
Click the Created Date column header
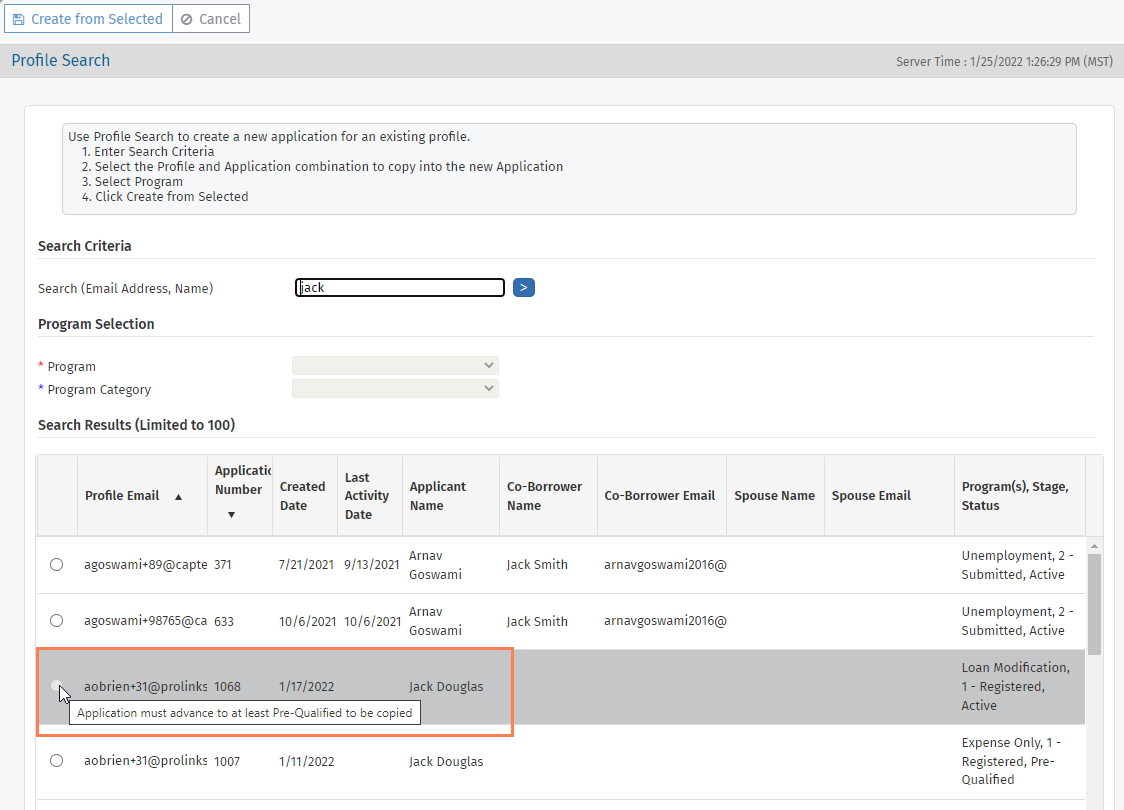[302, 496]
